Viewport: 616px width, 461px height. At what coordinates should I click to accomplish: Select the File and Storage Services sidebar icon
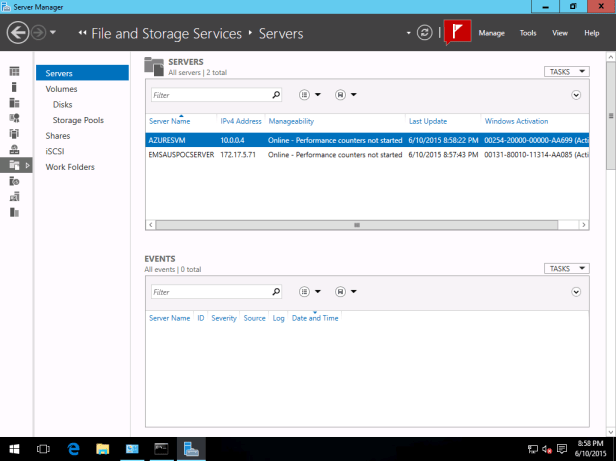[x=14, y=165]
